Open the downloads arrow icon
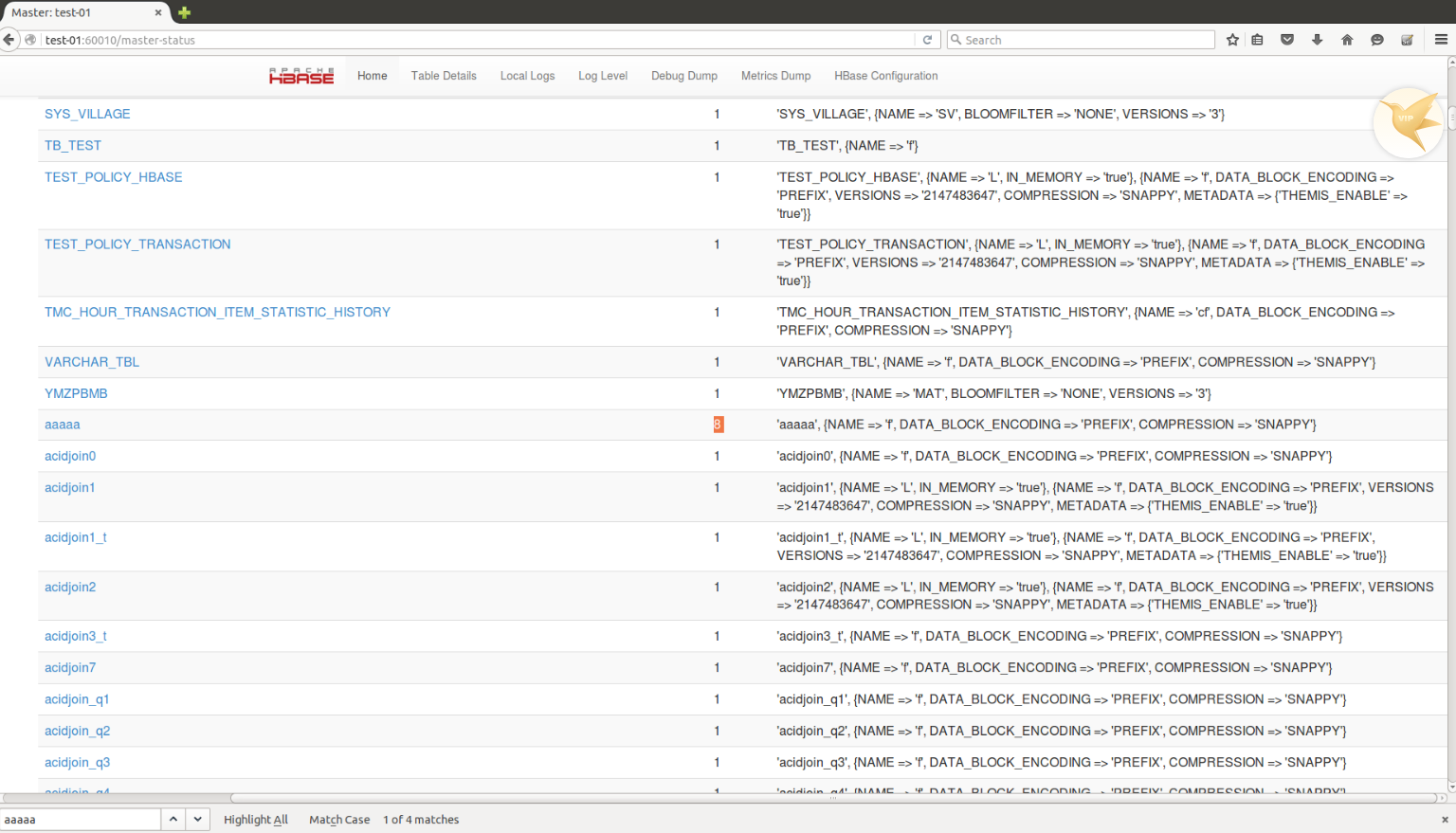 coord(1317,40)
